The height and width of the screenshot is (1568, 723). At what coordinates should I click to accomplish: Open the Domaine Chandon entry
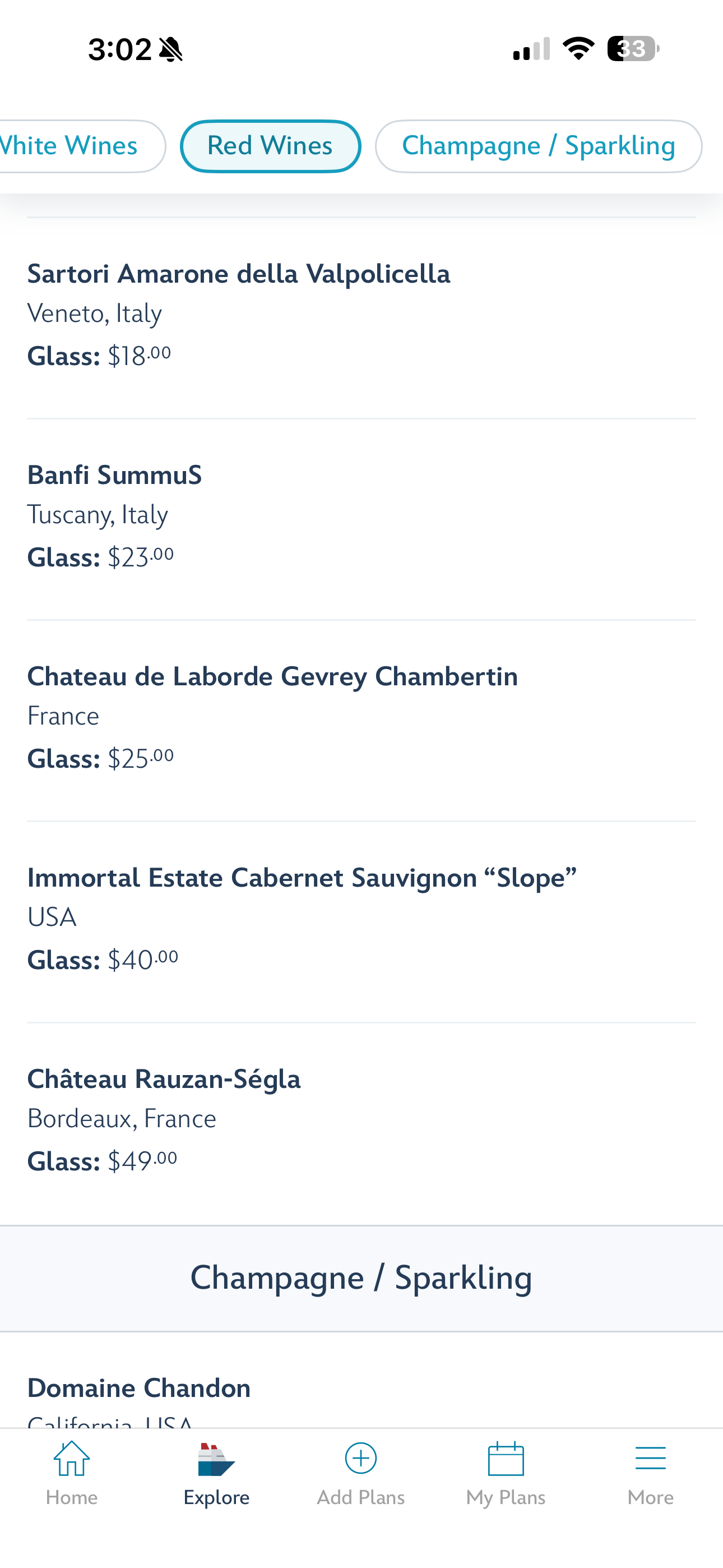(x=139, y=1389)
